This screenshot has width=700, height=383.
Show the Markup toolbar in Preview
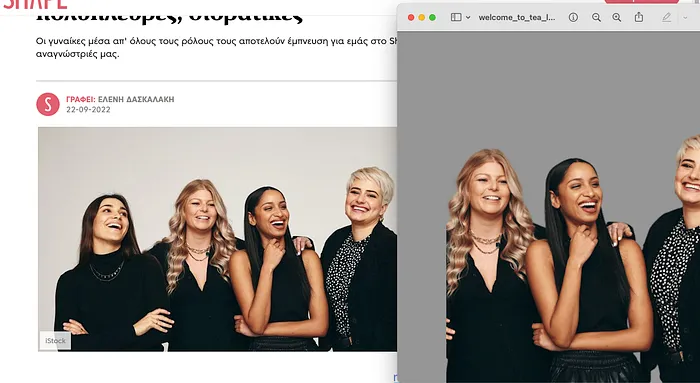[667, 17]
